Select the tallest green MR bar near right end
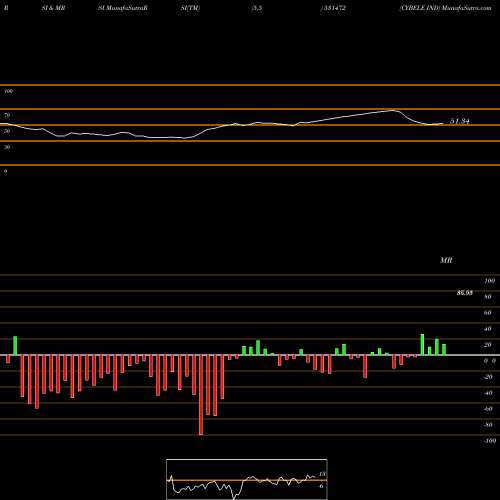The height and width of the screenshot is (500, 500). click(422, 344)
